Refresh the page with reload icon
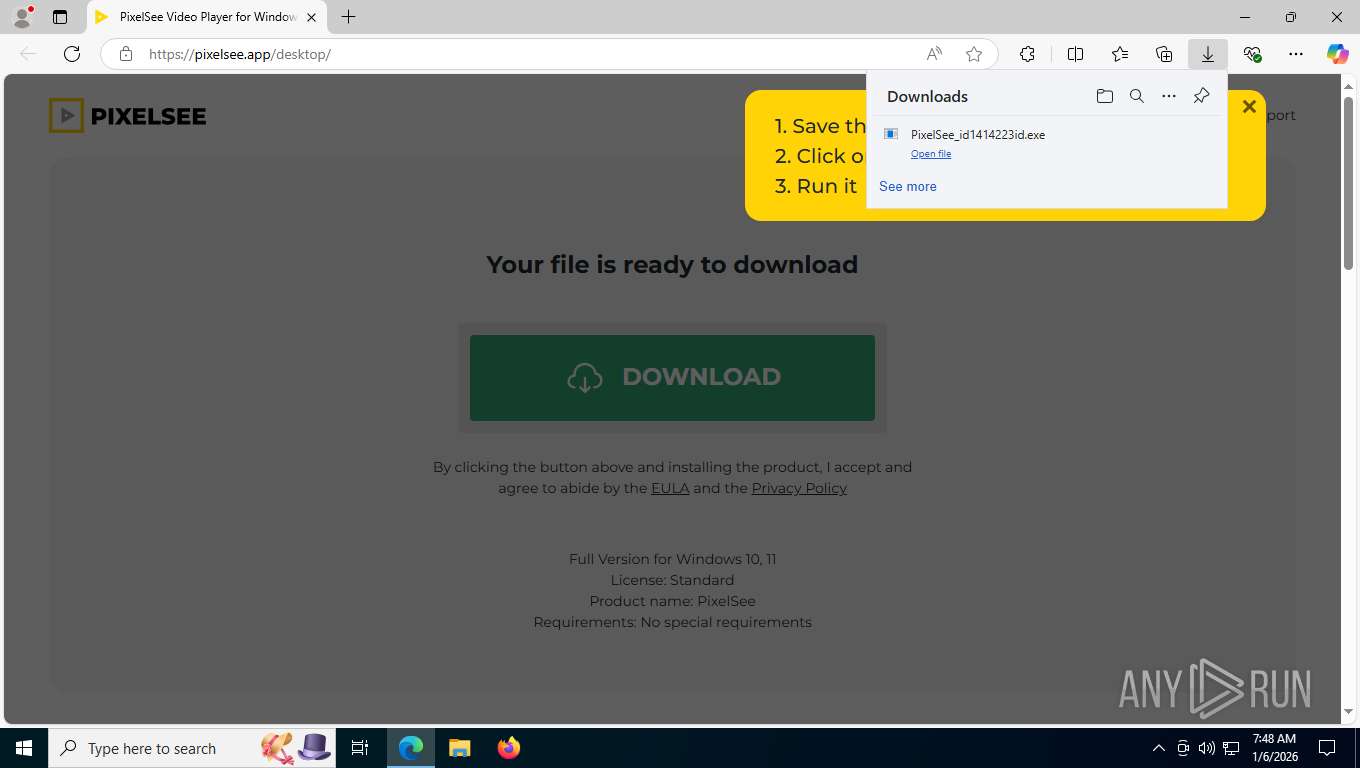 point(72,54)
